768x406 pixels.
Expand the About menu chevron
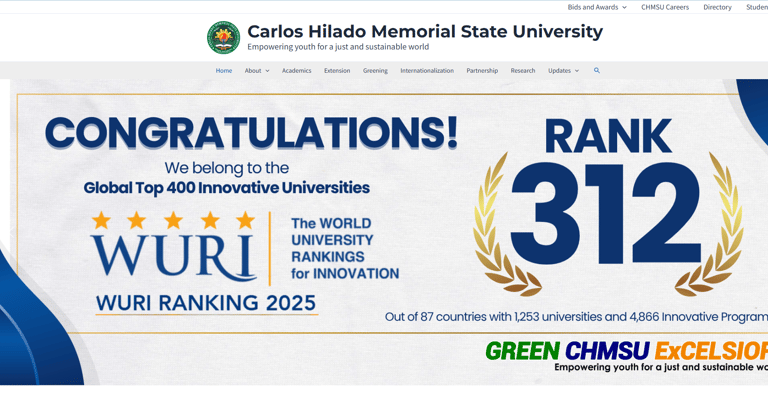click(x=267, y=71)
